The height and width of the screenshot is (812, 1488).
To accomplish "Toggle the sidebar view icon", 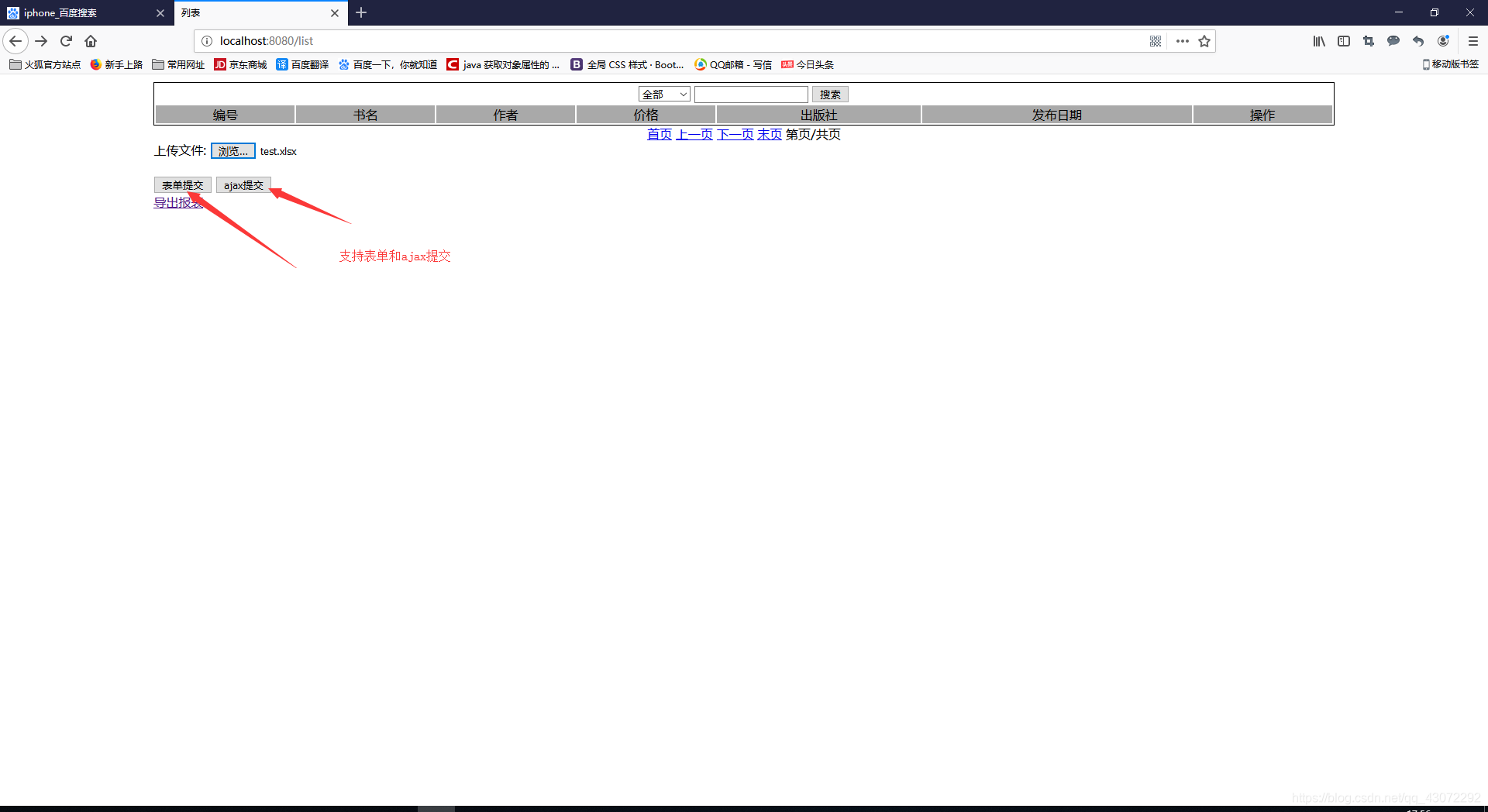I will point(1344,41).
